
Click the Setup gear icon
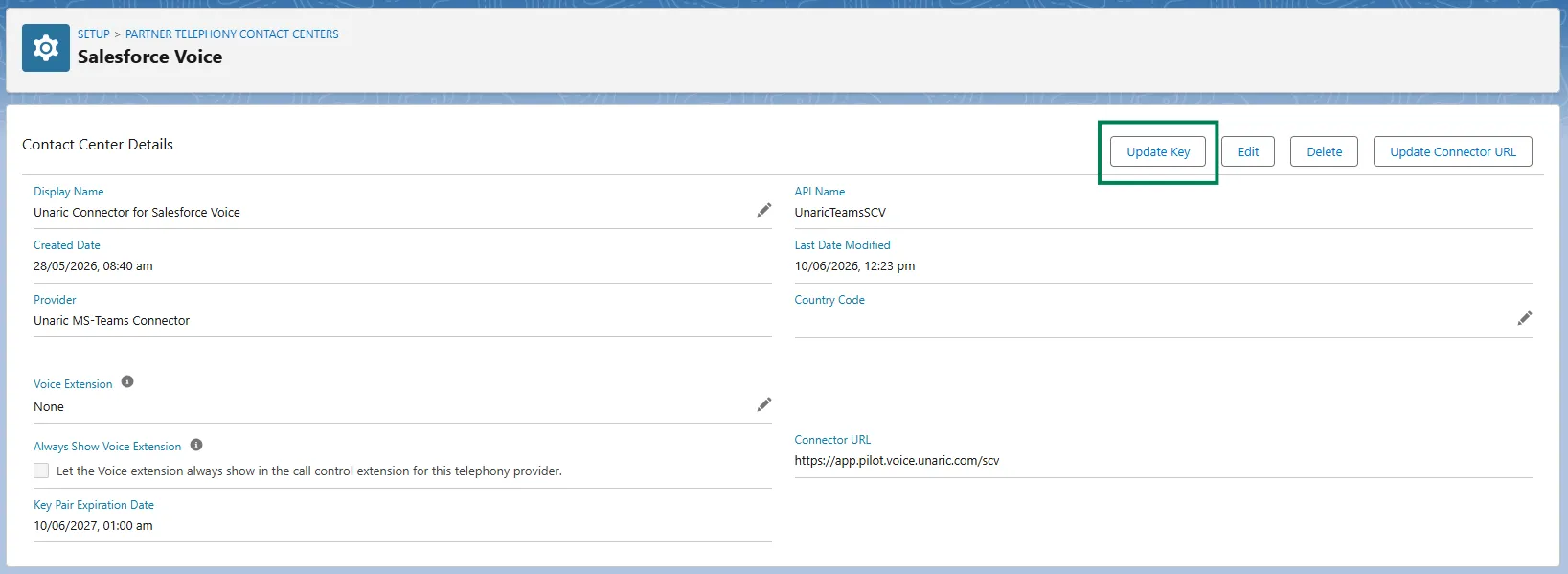tap(46, 48)
